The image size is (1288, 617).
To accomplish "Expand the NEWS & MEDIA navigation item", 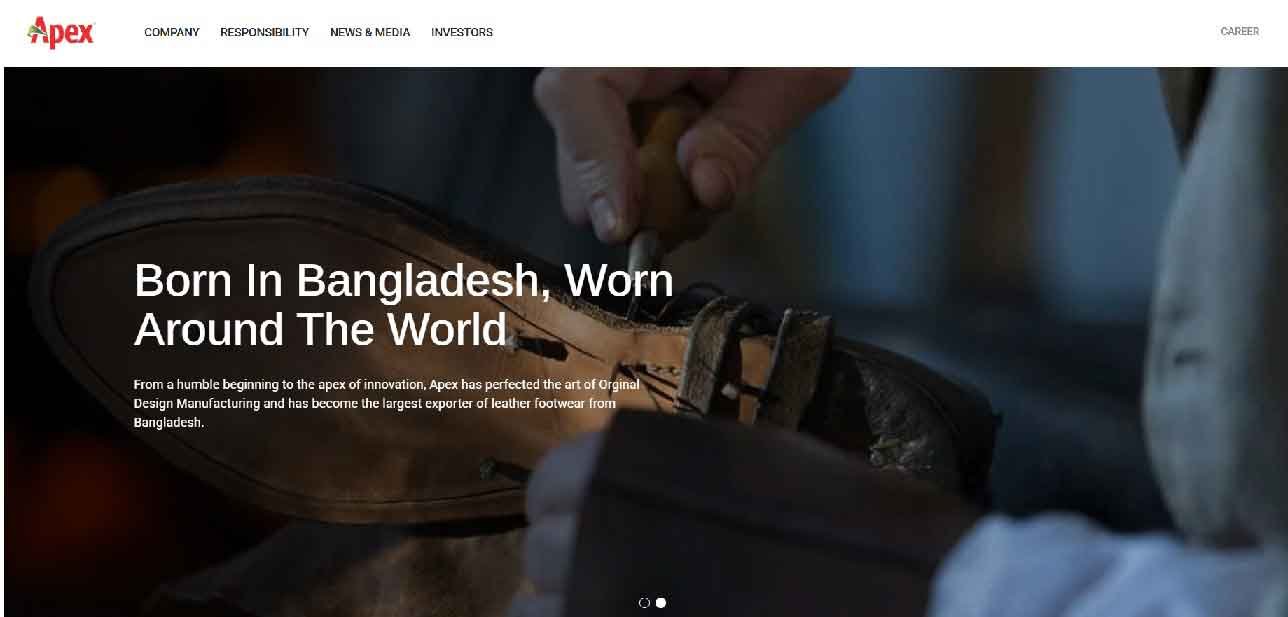I will [x=370, y=32].
